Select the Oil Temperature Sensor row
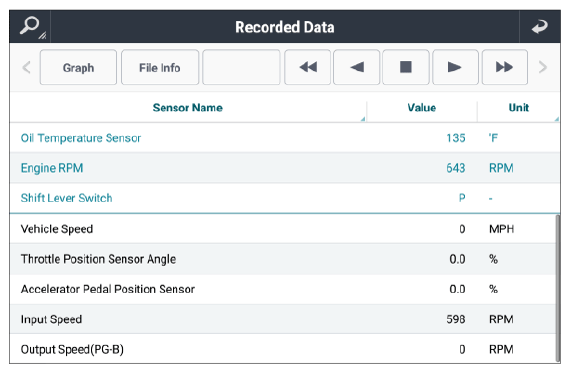Screen dimensions: 570x373 pyautogui.click(x=285, y=138)
